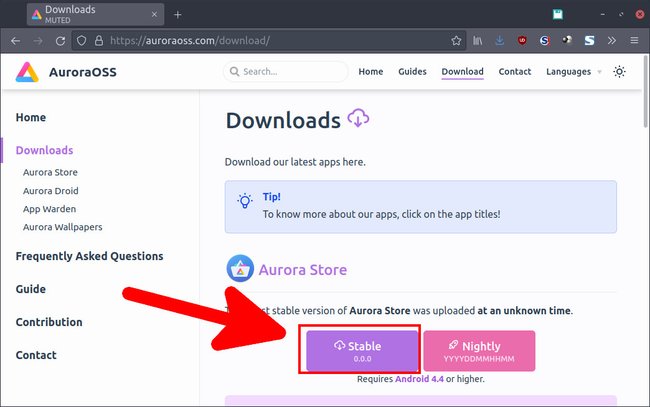This screenshot has height=407, width=650.
Task: Jump to App Warden in sidebar
Action: 49,209
